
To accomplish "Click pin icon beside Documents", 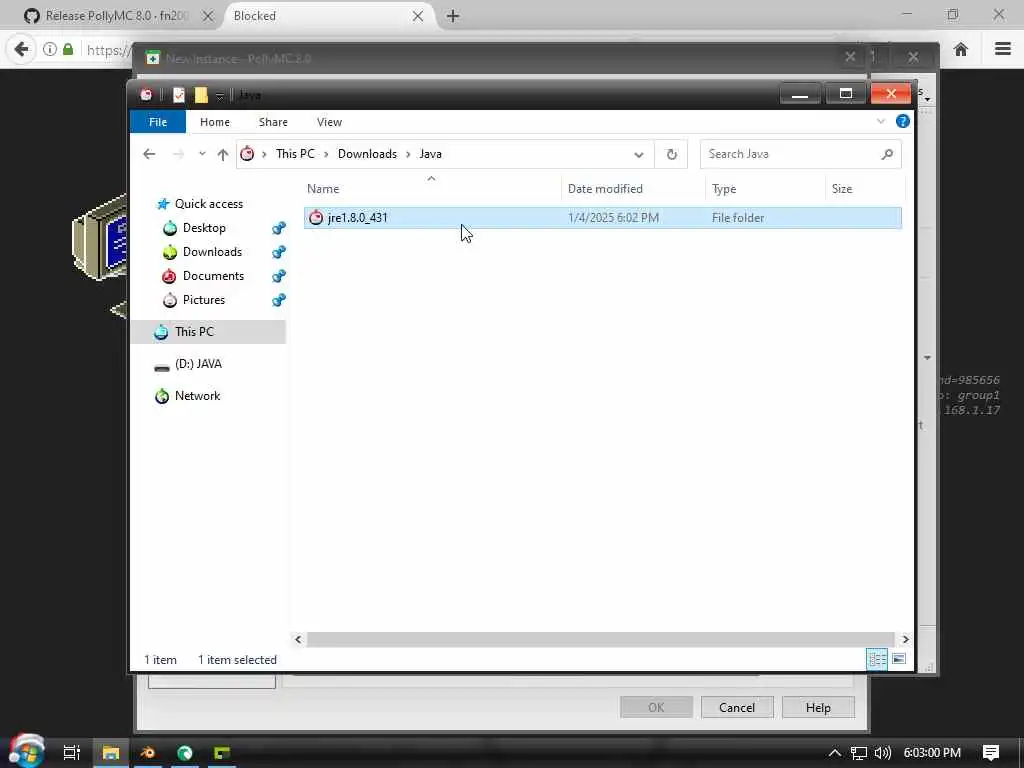I will pyautogui.click(x=278, y=276).
